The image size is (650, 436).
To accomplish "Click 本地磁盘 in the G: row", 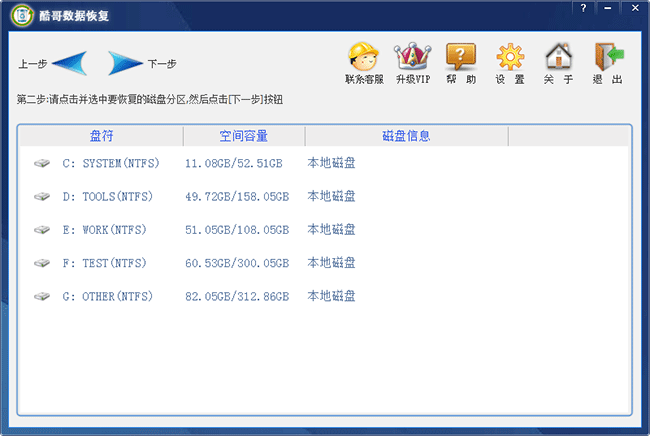I will 331,296.
